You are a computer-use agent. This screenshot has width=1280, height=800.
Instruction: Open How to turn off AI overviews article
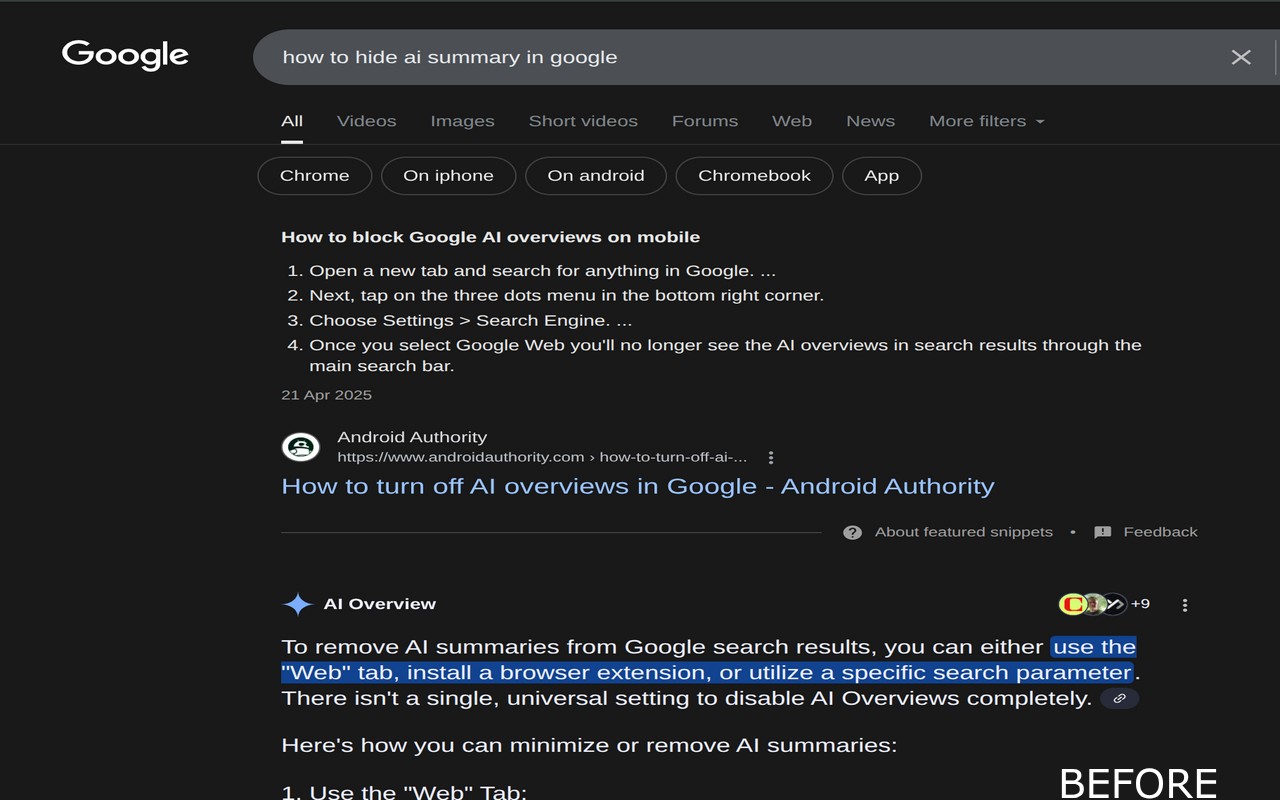coord(638,486)
